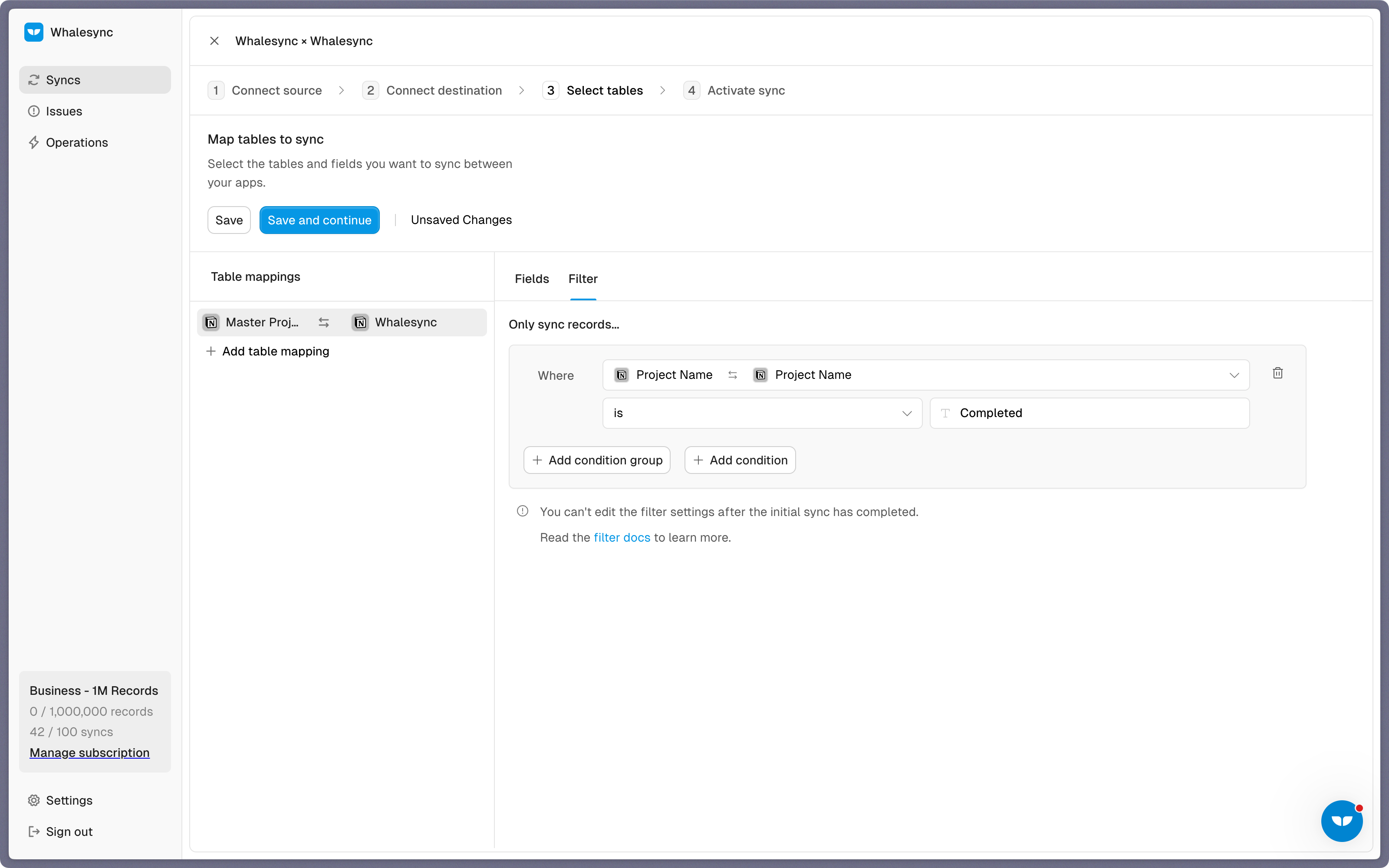The height and width of the screenshot is (868, 1389).
Task: Click the plus icon in Add condition group
Action: [537, 460]
